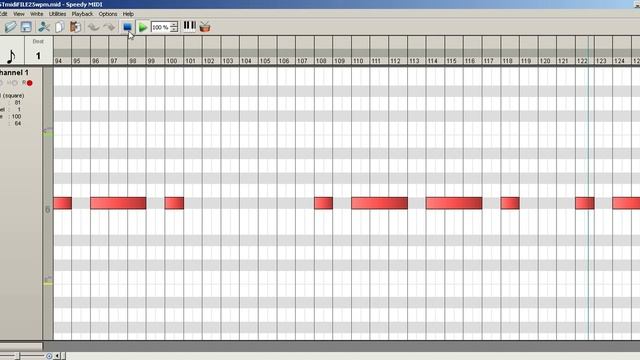The width and height of the screenshot is (640, 360).
Task: Click the channel value 64
Action: tap(18, 123)
